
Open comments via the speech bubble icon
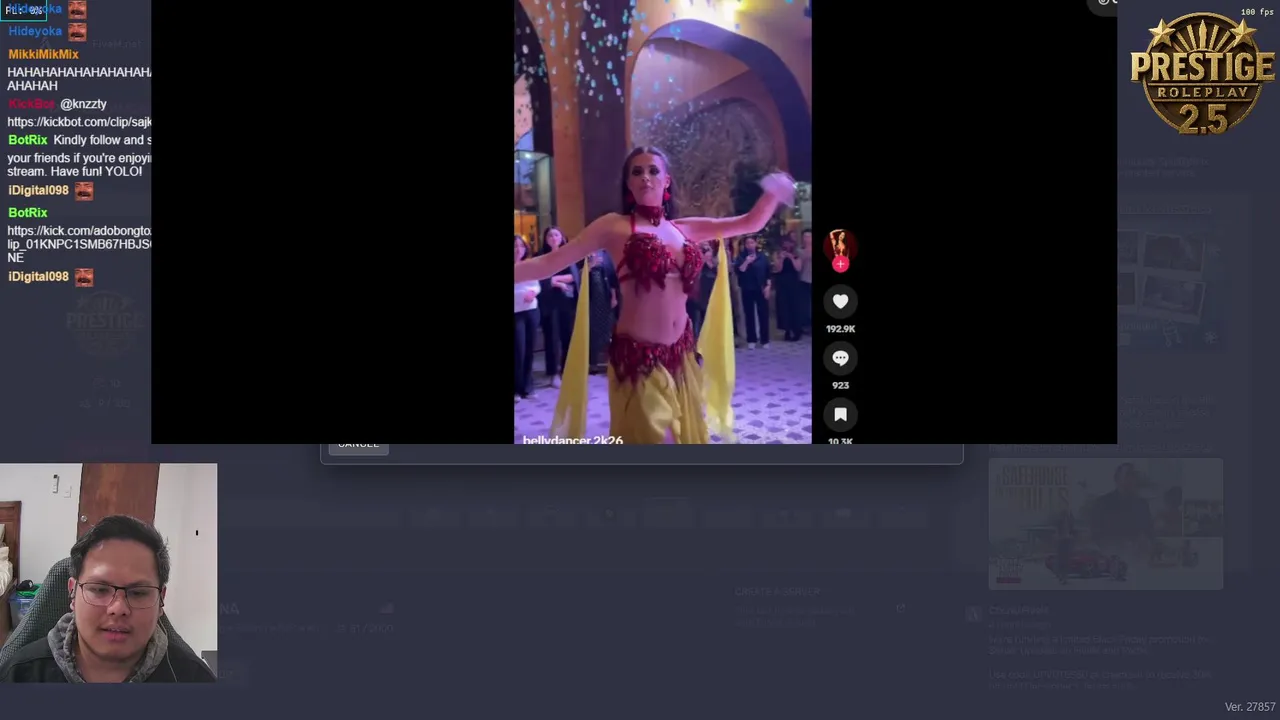click(x=840, y=358)
